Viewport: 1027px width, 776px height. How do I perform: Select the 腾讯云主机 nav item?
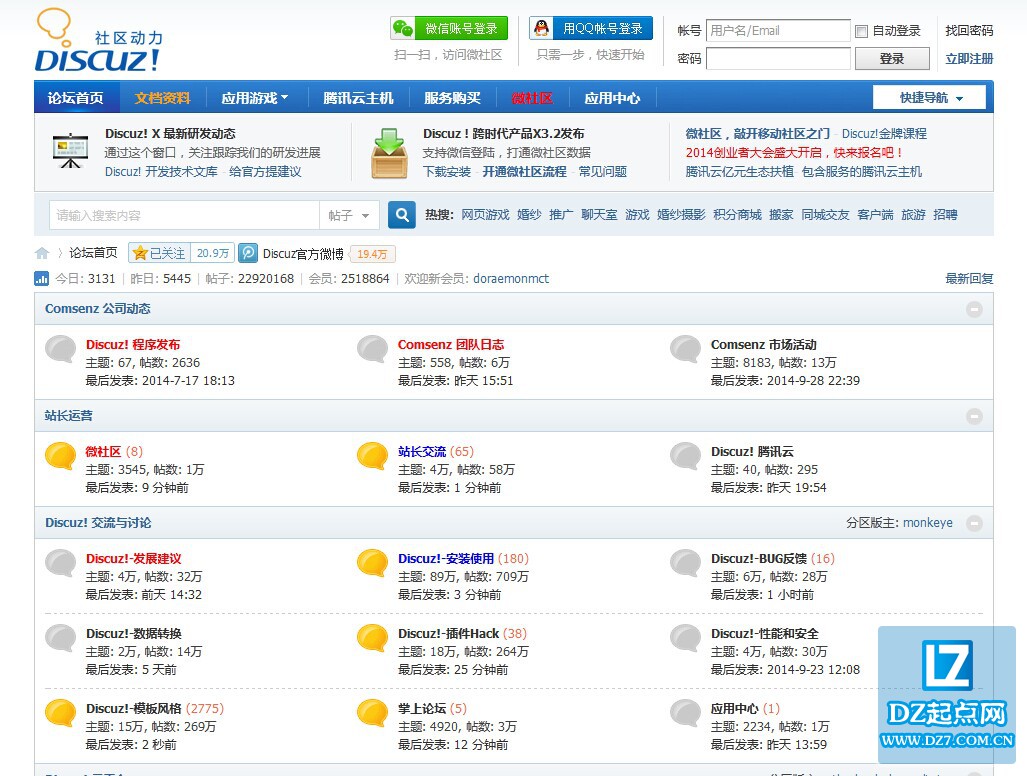coord(358,98)
